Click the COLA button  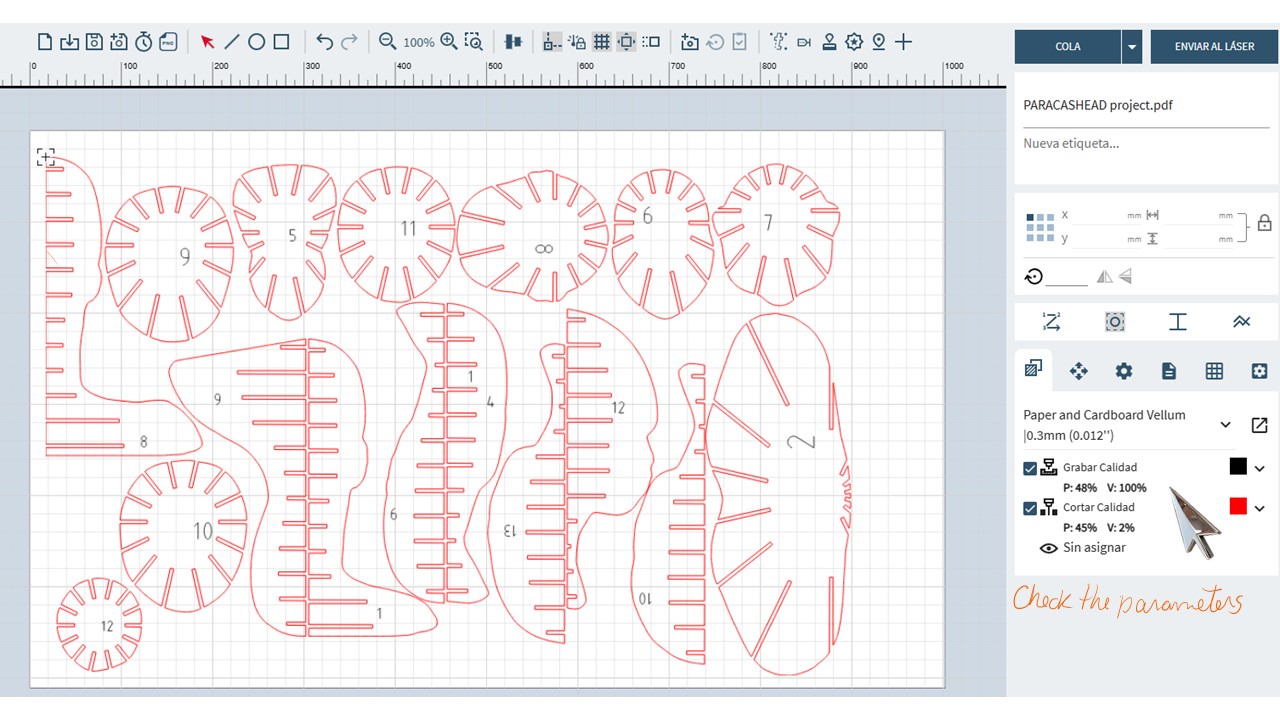click(1068, 47)
